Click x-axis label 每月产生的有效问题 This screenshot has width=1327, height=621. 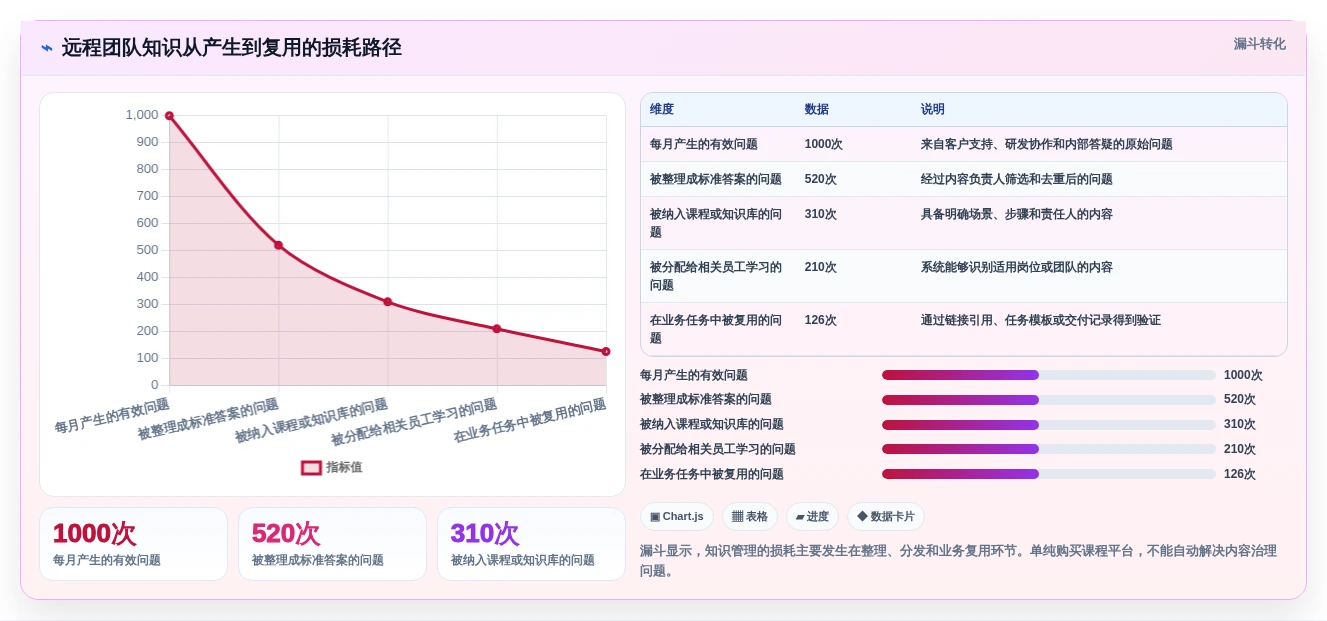pos(113,415)
